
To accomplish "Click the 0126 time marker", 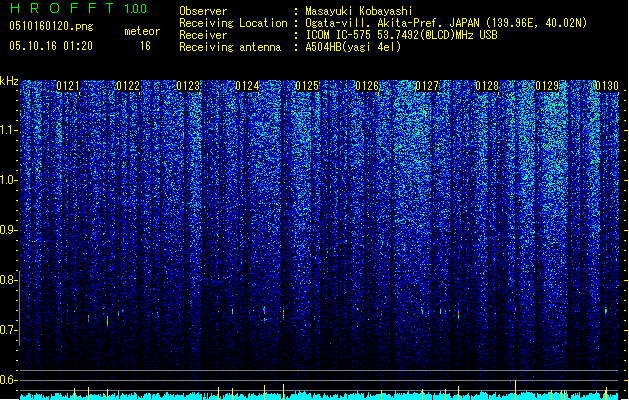I will tap(367, 86).
